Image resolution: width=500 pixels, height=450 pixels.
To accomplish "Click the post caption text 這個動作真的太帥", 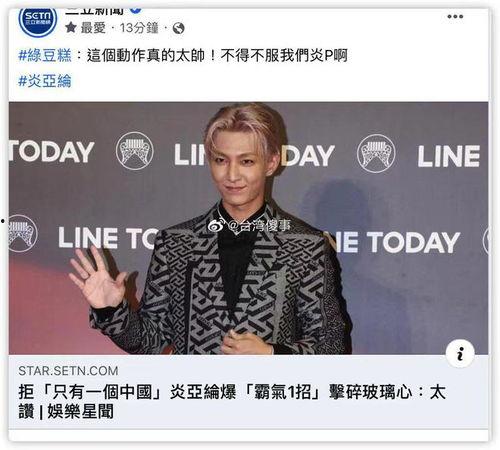I will pyautogui.click(x=146, y=55).
